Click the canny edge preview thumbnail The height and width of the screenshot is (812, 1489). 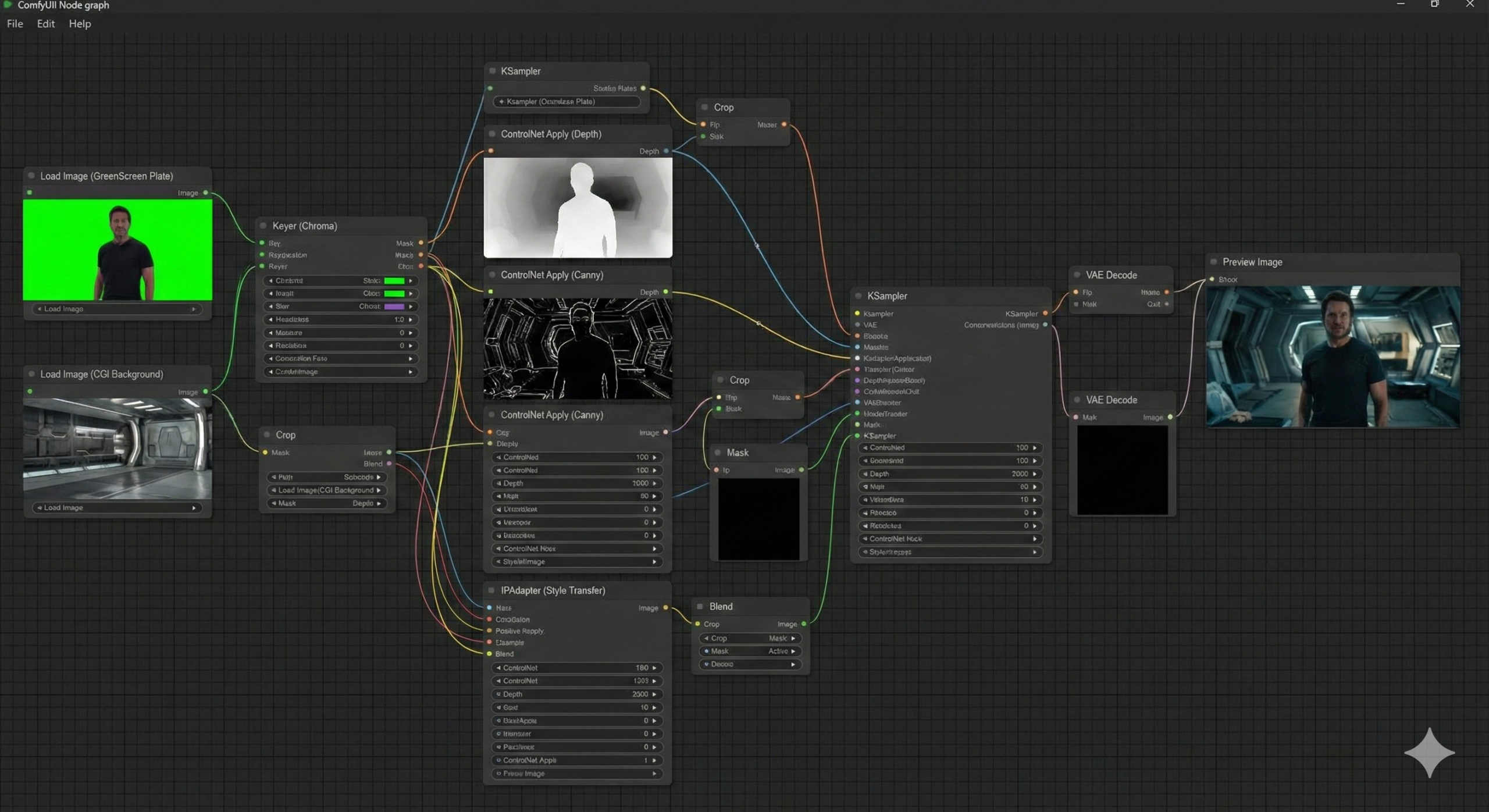(578, 348)
